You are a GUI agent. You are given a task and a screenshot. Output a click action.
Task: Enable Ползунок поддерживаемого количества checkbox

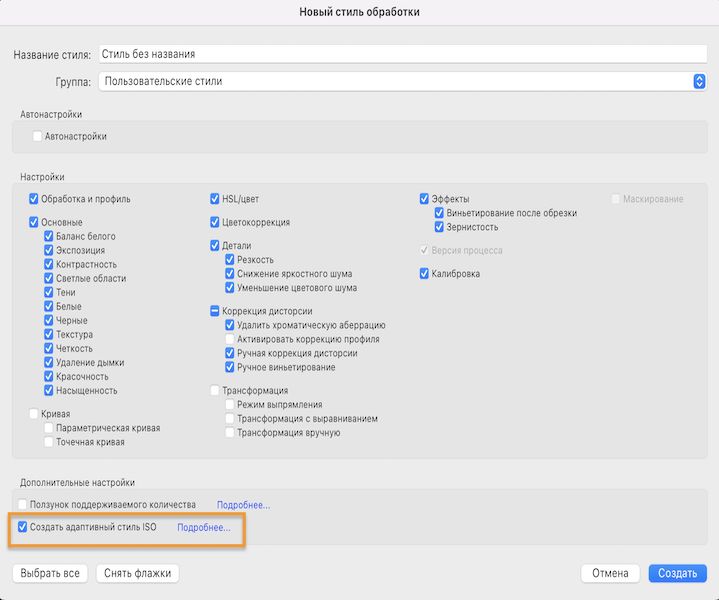tap(23, 505)
